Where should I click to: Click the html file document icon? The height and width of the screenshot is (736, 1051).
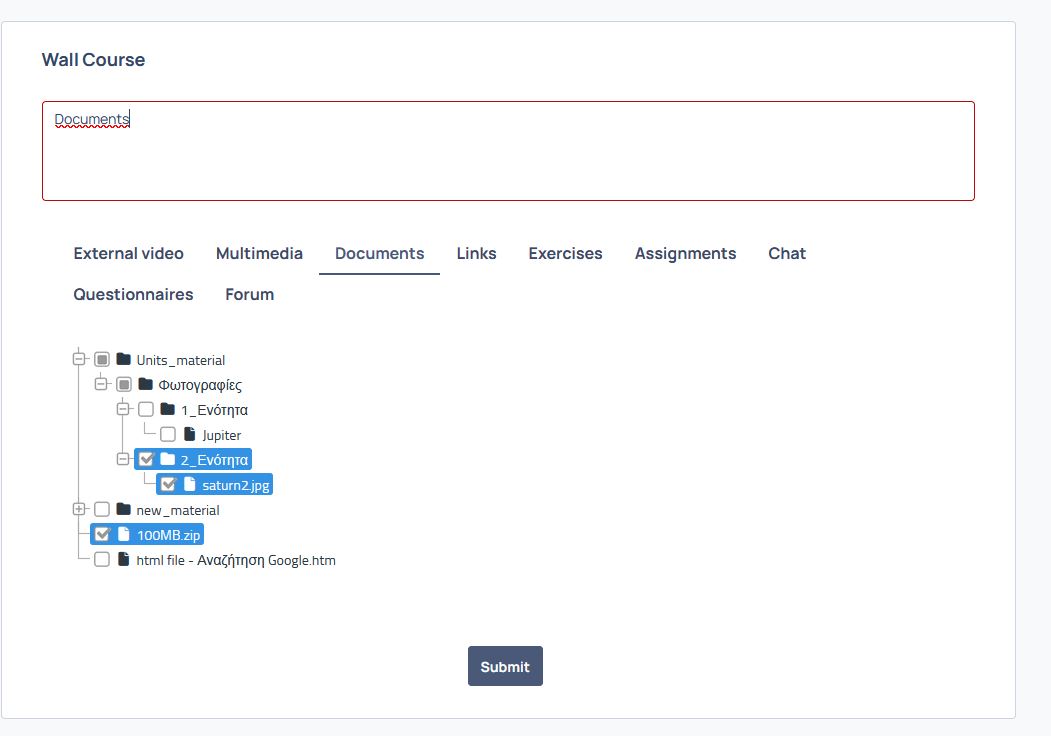pyautogui.click(x=123, y=559)
